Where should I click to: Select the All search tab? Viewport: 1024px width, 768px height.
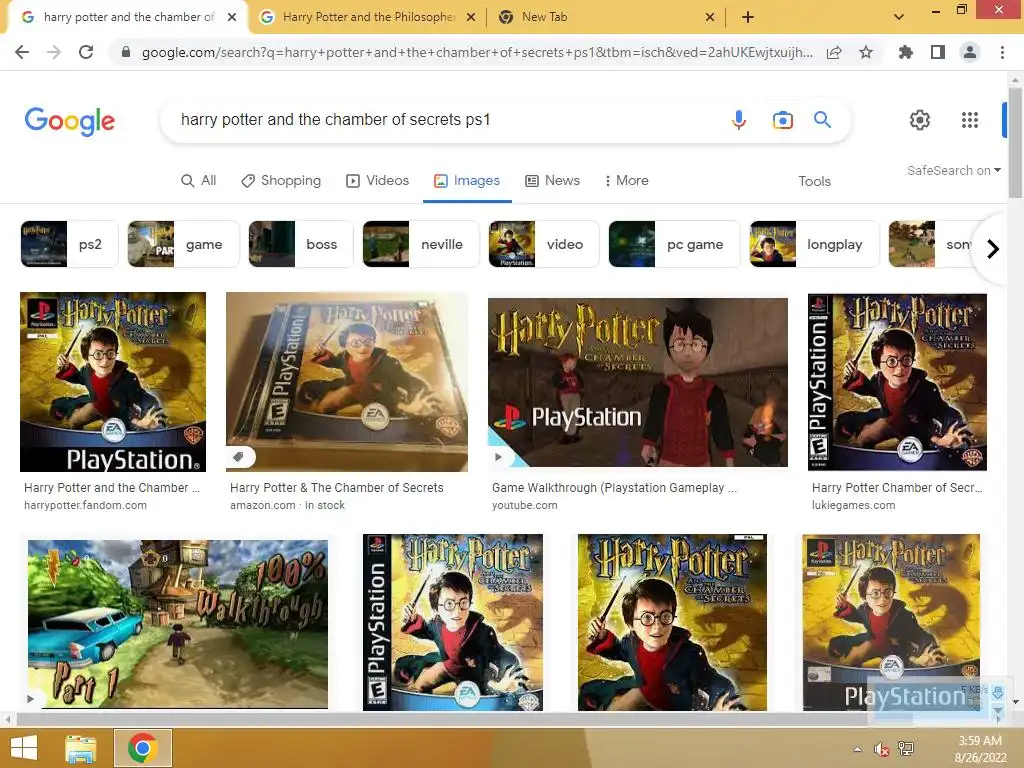(x=199, y=180)
